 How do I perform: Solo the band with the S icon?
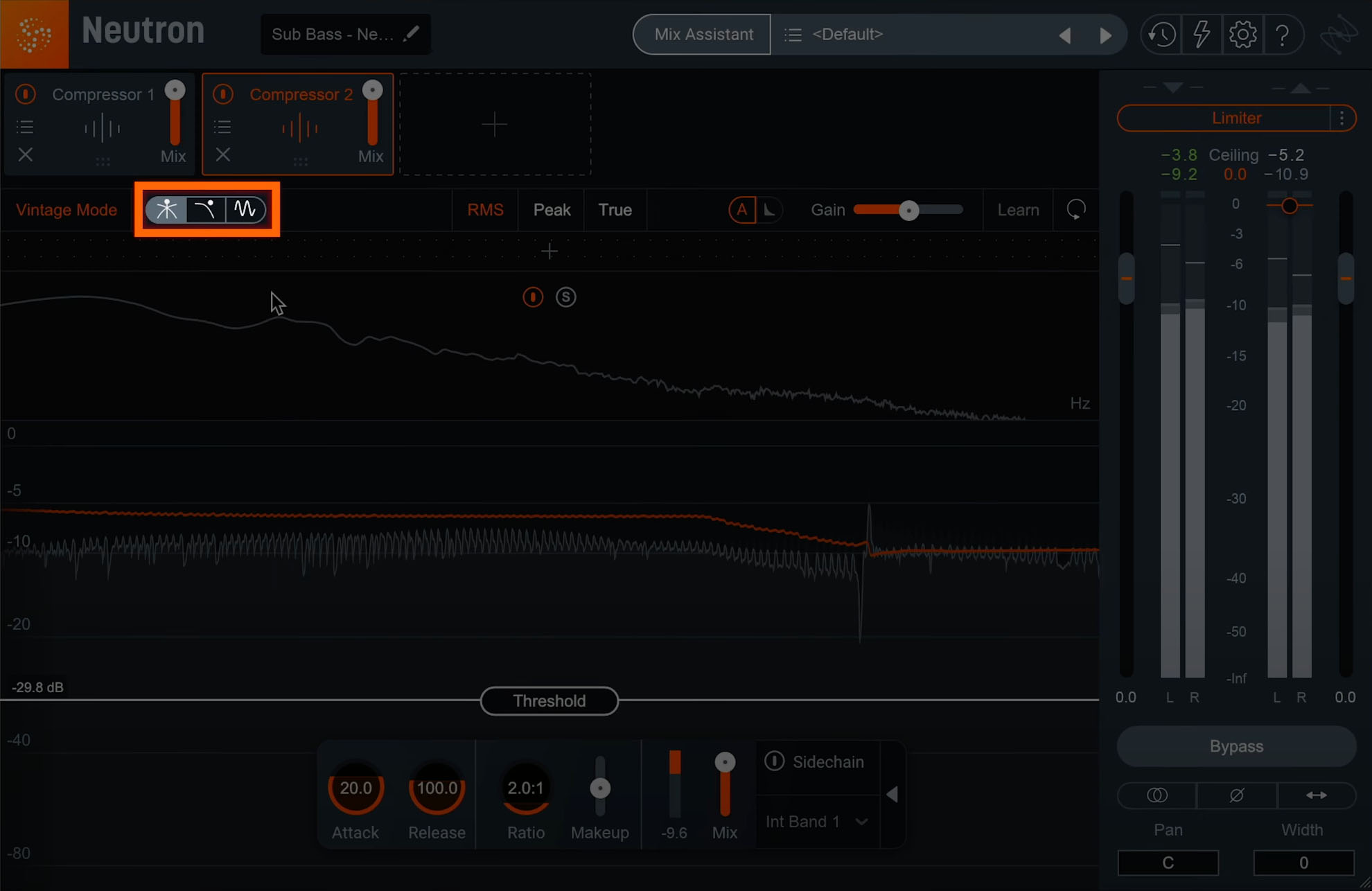[x=566, y=297]
